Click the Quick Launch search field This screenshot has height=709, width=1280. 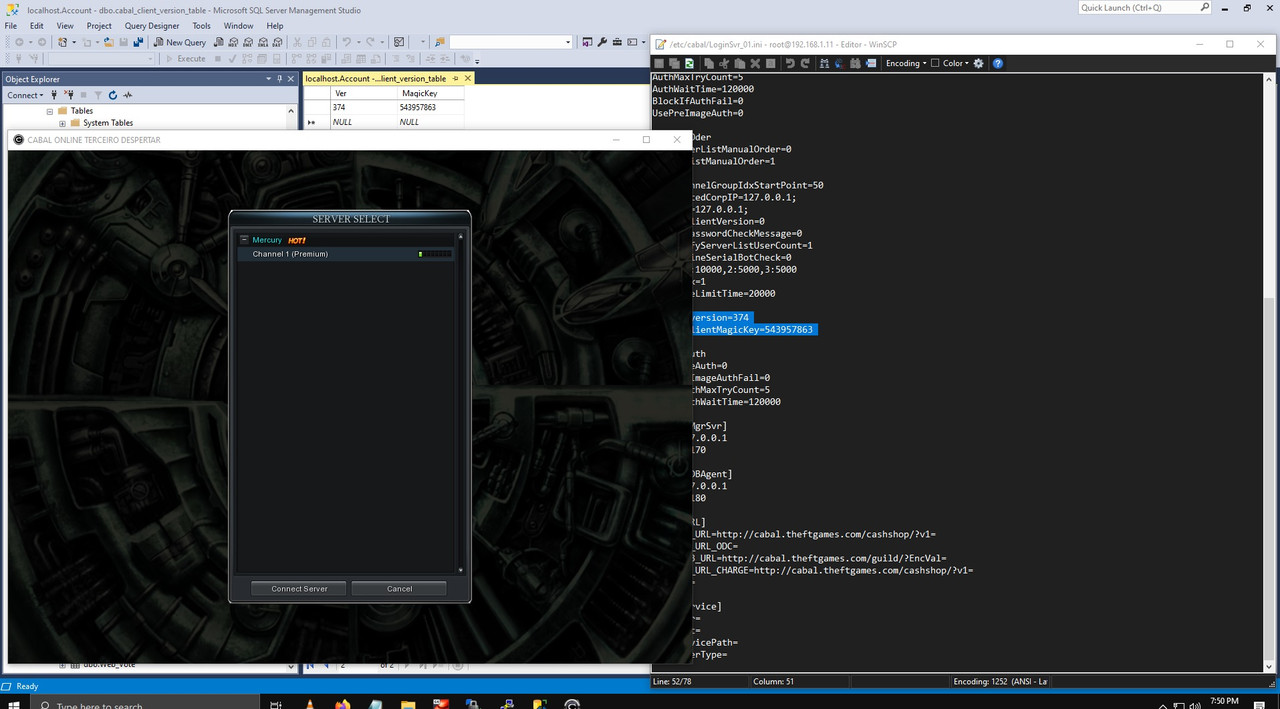(x=1145, y=7)
